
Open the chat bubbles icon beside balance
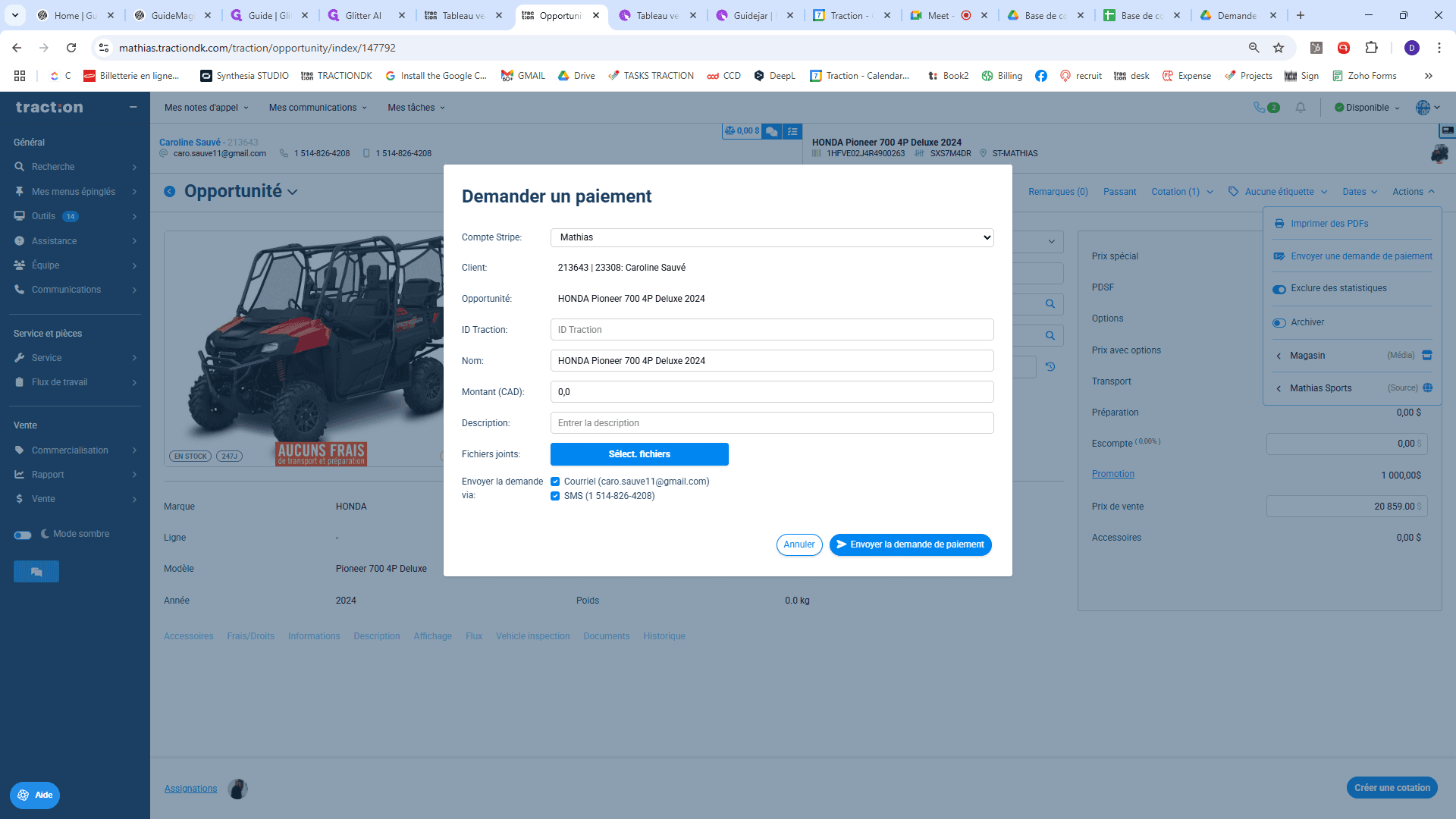[772, 131]
